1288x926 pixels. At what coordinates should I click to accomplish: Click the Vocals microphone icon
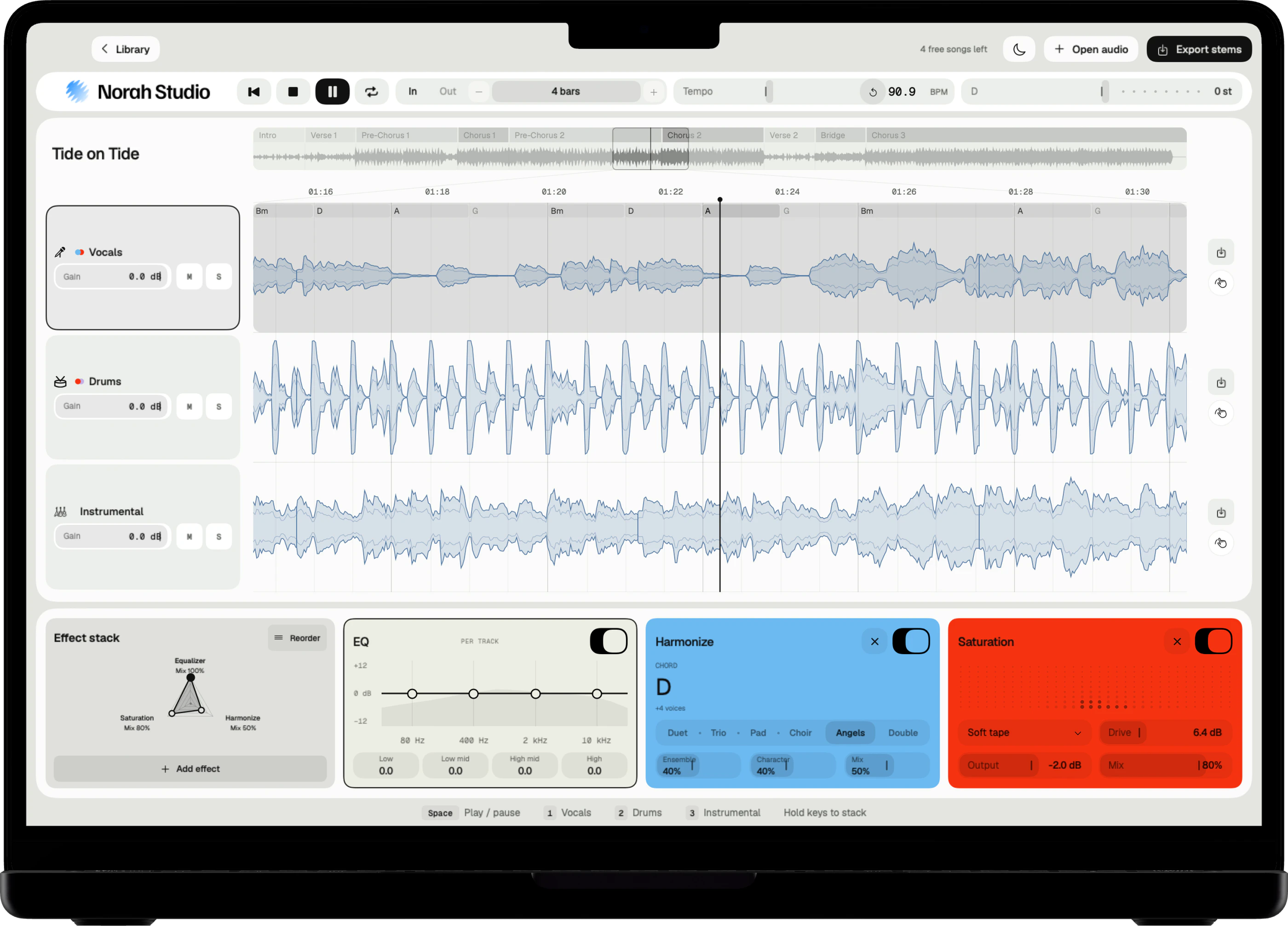pos(60,252)
